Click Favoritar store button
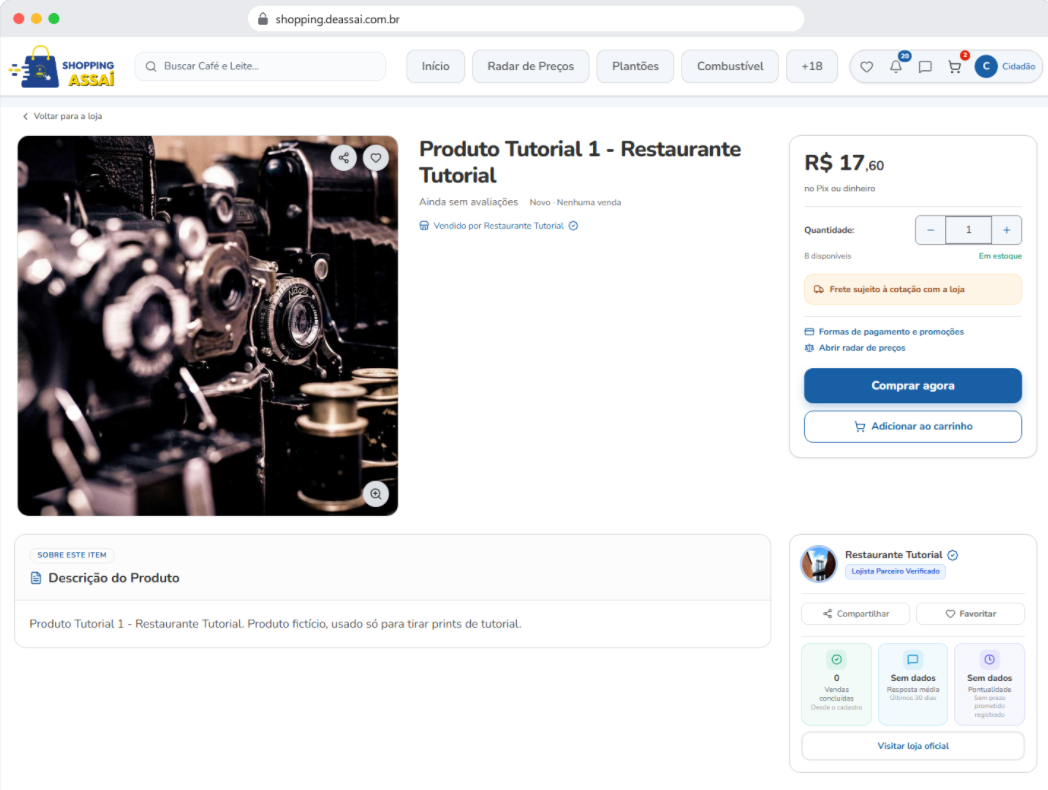The width and height of the screenshot is (1048, 790). coord(970,614)
